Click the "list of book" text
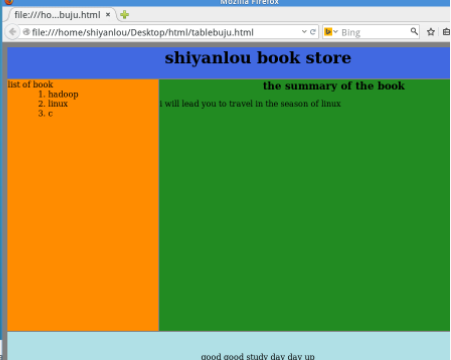Viewport: 451px width, 360px height. tap(30, 84)
